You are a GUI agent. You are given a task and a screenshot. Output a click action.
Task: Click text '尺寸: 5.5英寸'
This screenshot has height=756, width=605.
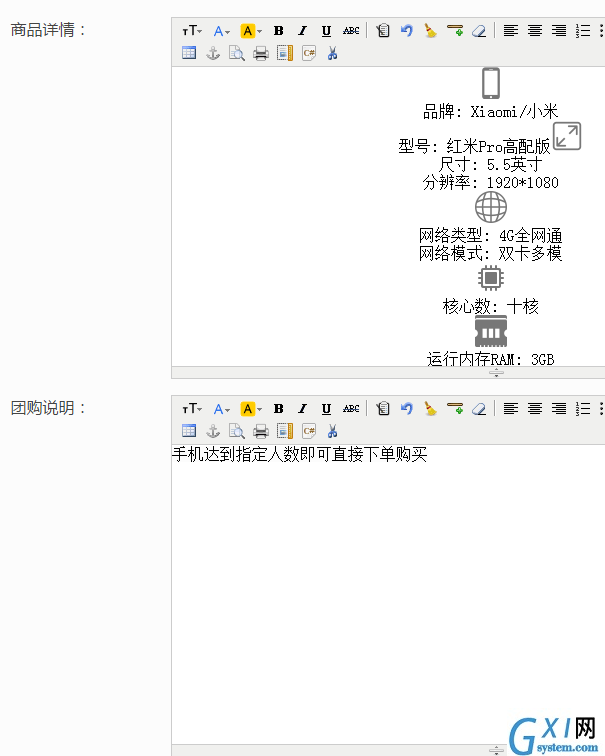pyautogui.click(x=491, y=165)
